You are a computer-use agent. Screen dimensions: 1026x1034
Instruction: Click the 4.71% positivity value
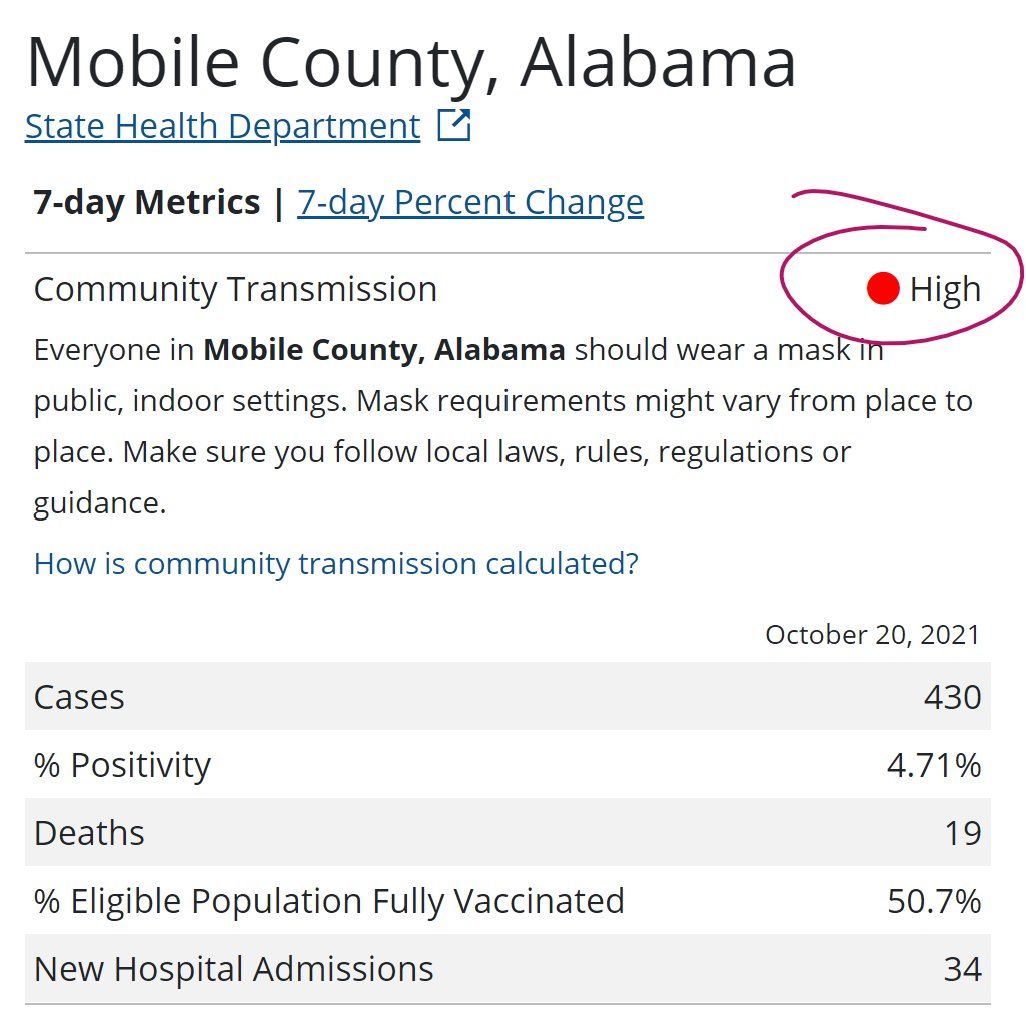tap(934, 765)
